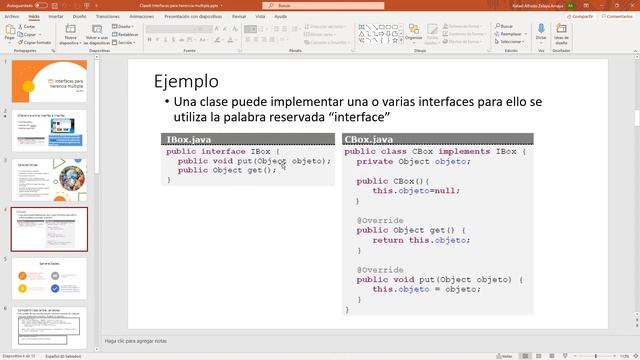Toggle the Notas pane in status bar
640x360 pixels.
pos(504,356)
